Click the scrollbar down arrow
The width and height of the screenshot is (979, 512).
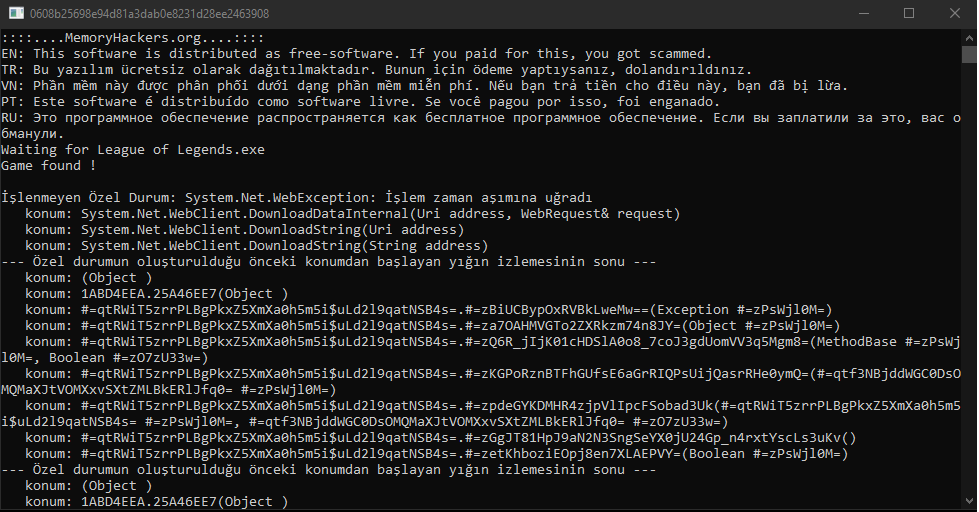click(968, 500)
